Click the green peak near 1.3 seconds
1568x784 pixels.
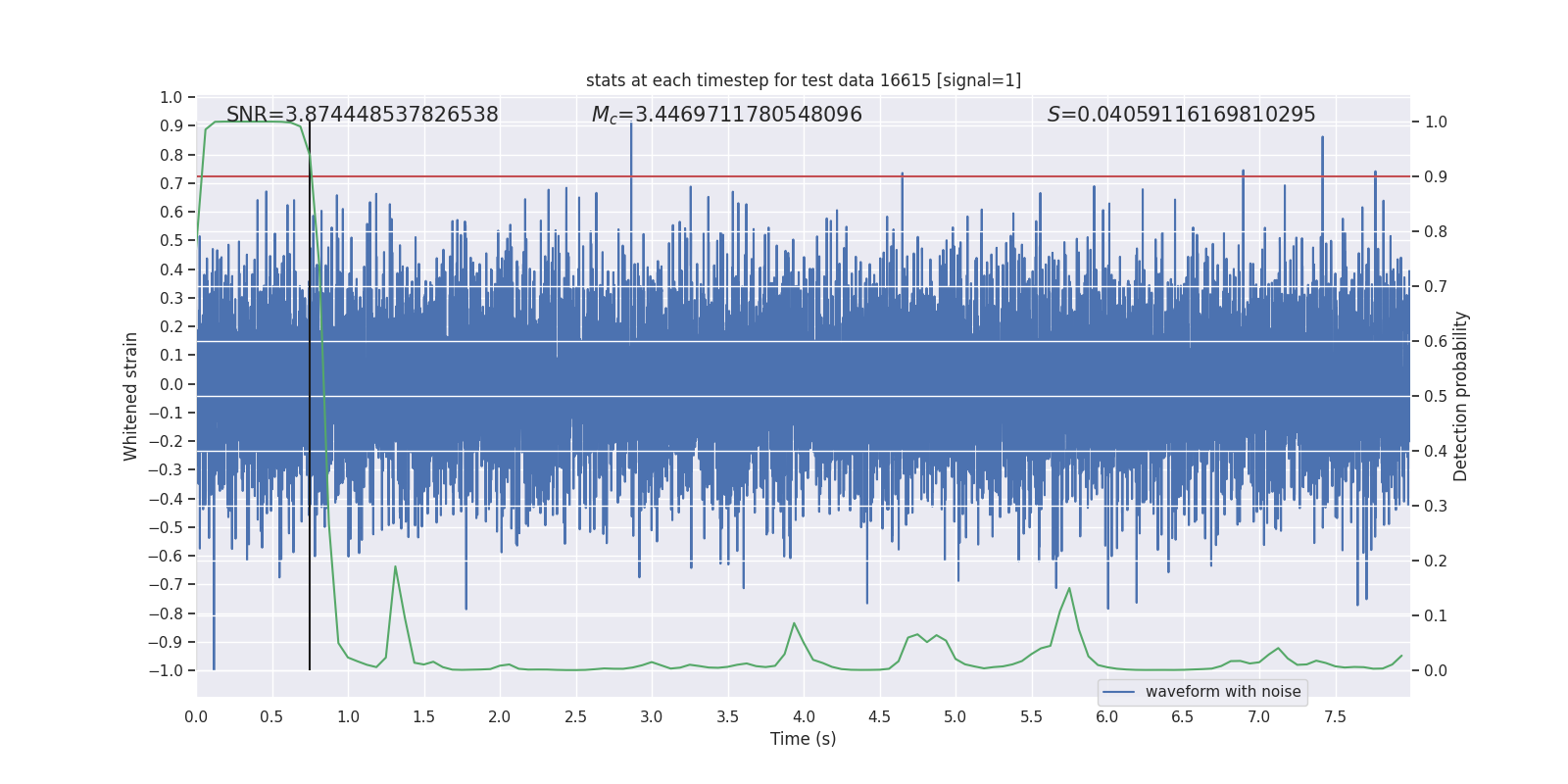coord(395,568)
